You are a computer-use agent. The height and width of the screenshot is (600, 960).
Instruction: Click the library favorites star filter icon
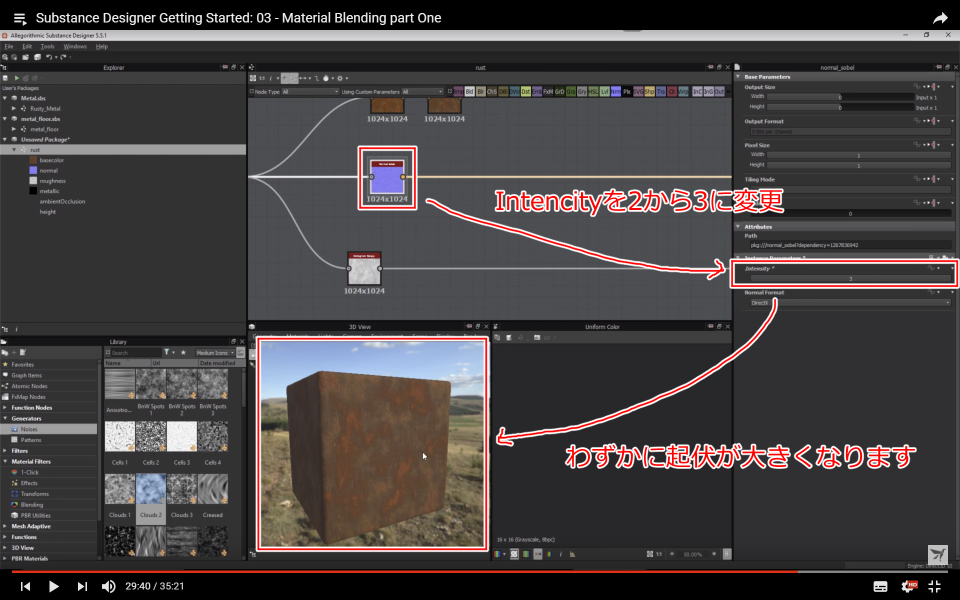point(182,353)
